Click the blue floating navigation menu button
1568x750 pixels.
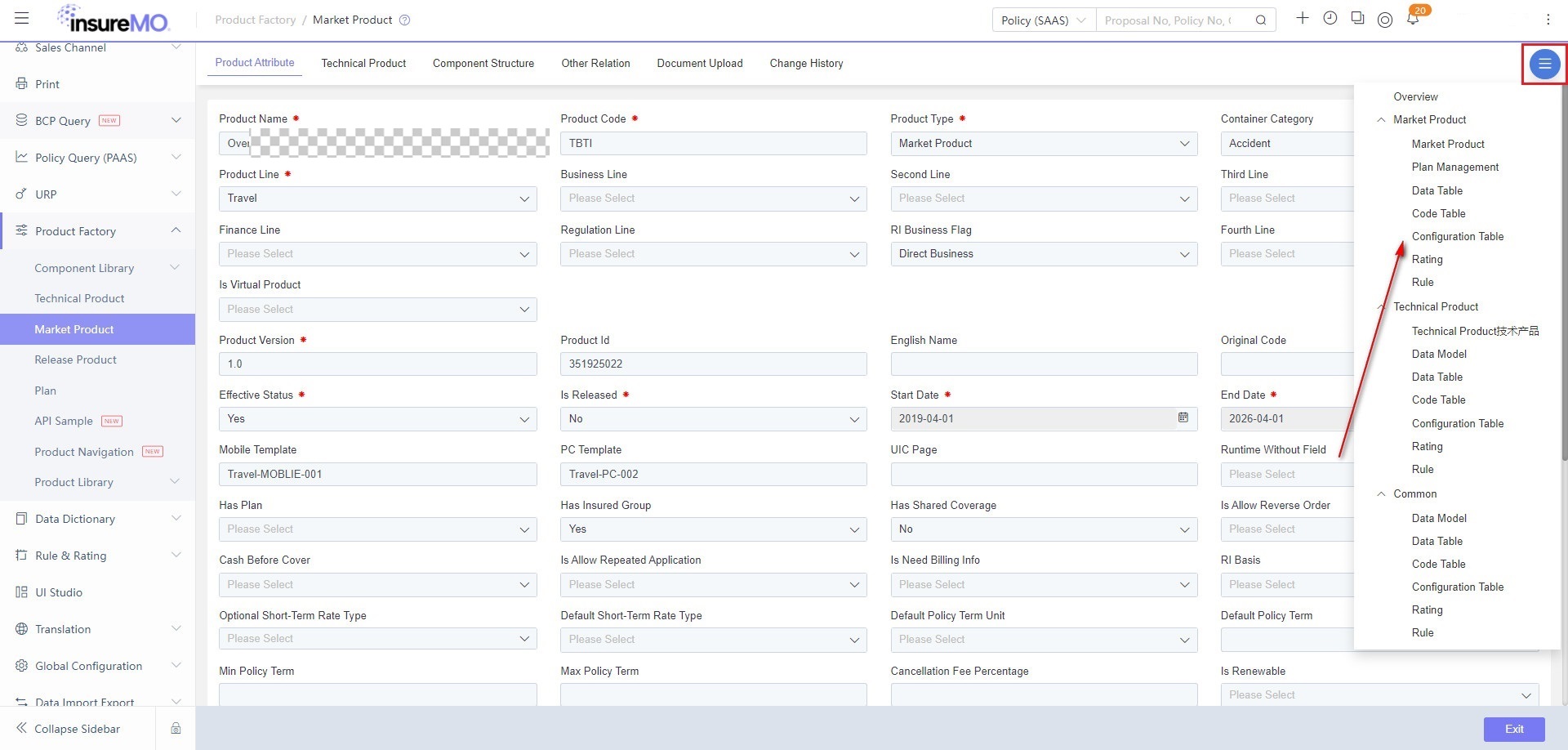1544,64
